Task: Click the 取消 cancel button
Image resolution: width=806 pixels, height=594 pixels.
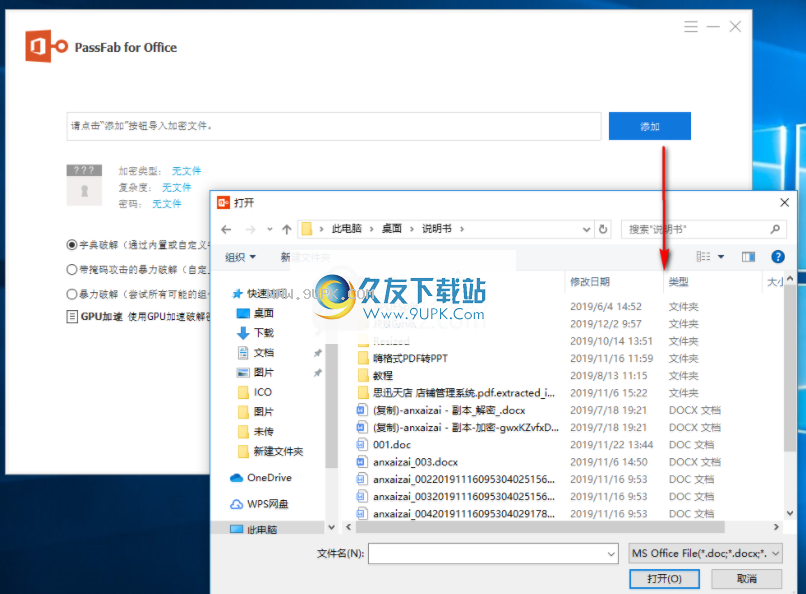Action: pos(746,579)
